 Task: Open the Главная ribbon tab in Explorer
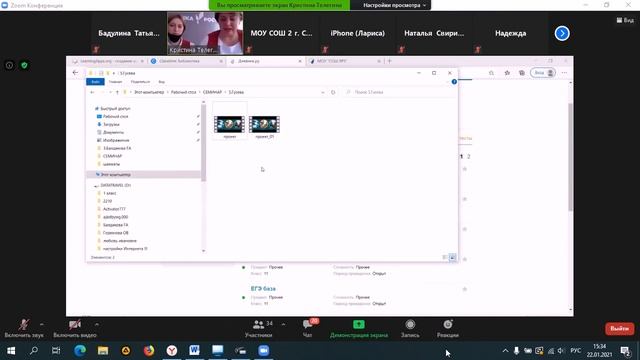[115, 82]
